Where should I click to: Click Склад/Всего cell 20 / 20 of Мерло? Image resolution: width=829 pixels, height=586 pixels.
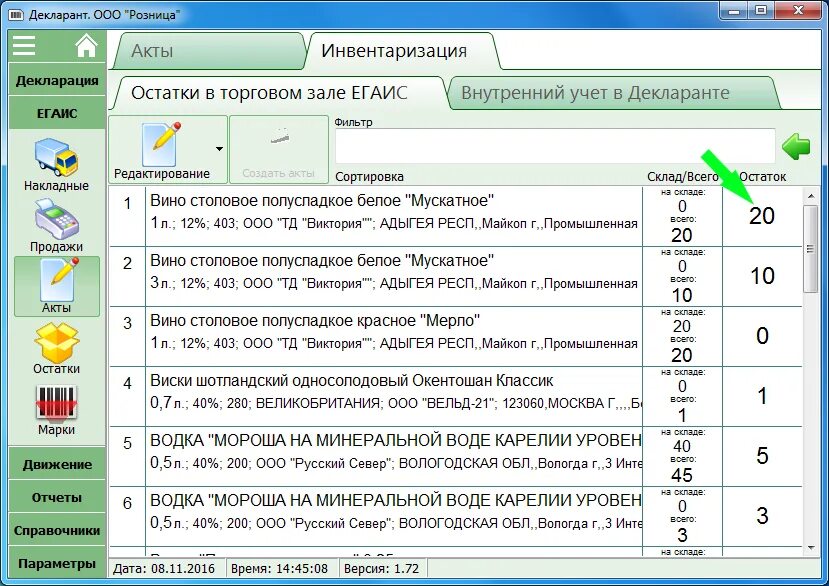tap(682, 336)
